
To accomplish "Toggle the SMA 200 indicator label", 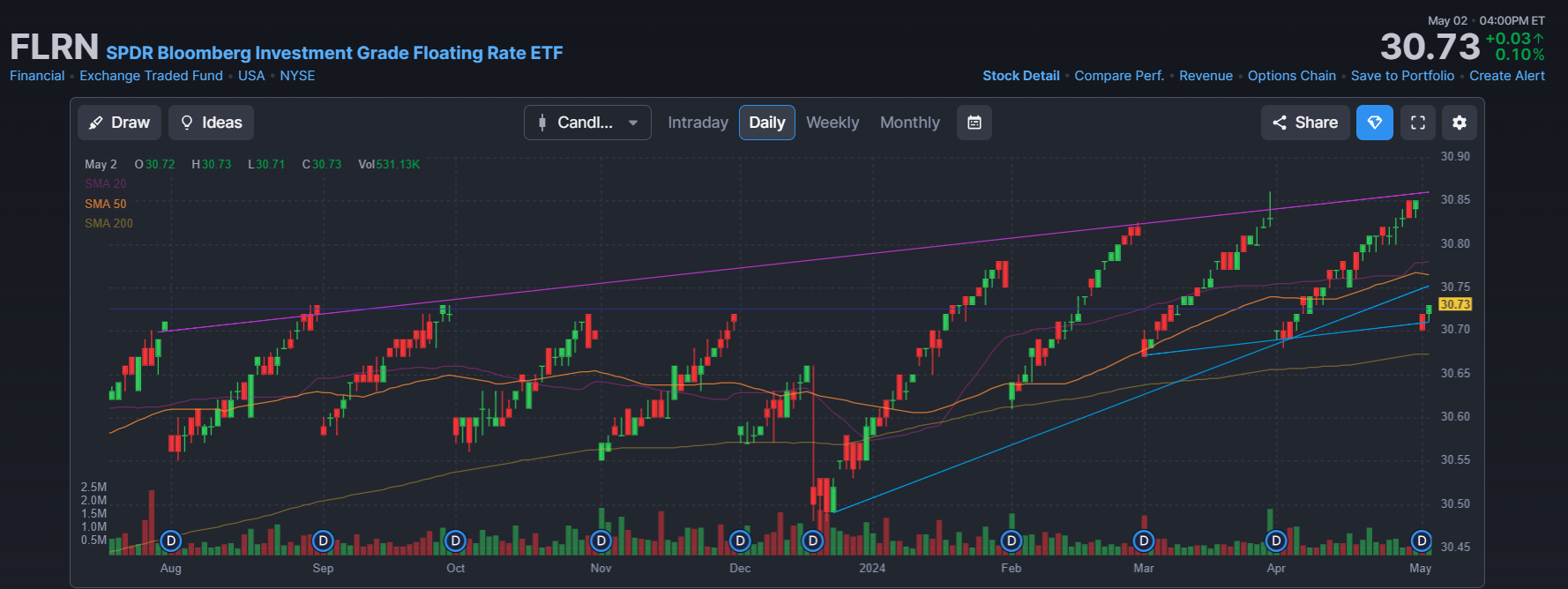I will click(x=108, y=223).
